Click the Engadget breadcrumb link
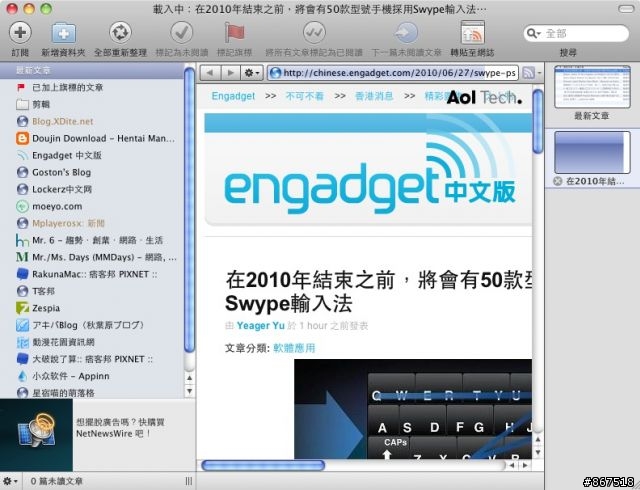640x490 pixels. click(x=233, y=96)
